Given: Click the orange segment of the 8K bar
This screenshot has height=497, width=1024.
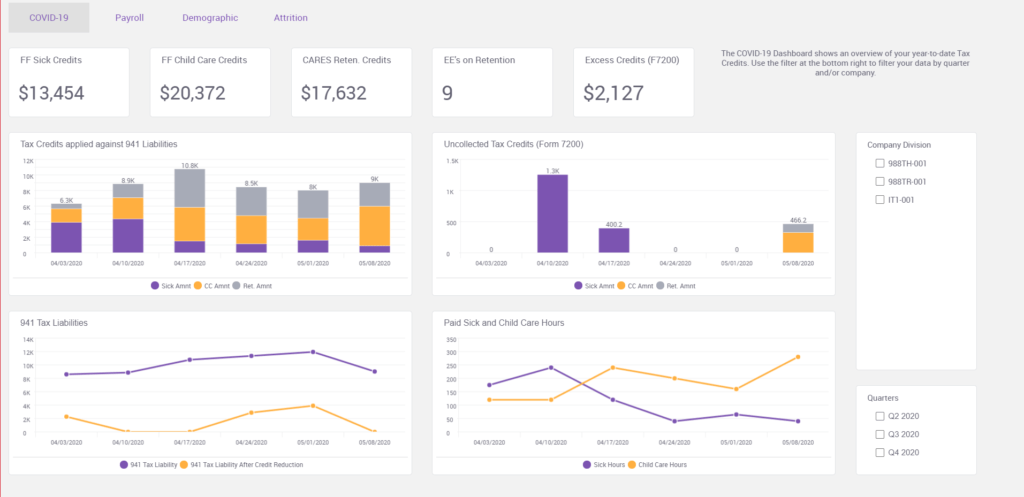Looking at the screenshot, I should tap(313, 229).
